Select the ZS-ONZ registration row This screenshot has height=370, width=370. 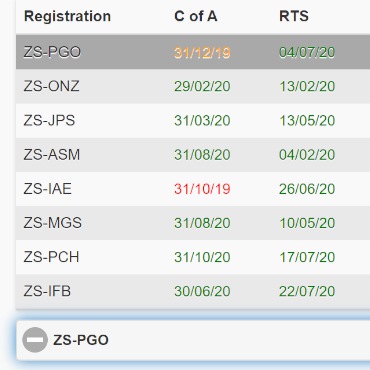coord(193,86)
